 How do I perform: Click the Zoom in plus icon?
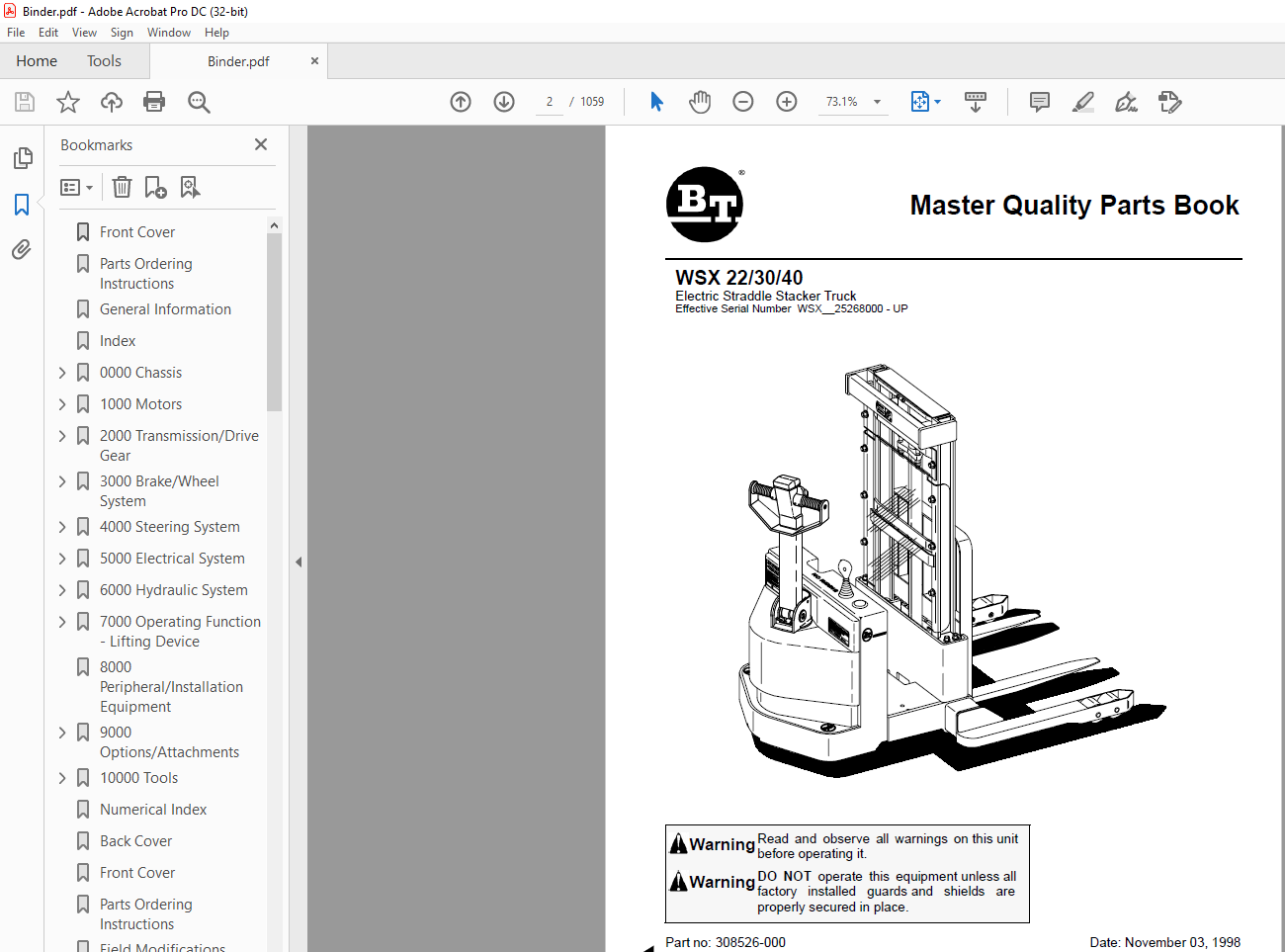(787, 102)
